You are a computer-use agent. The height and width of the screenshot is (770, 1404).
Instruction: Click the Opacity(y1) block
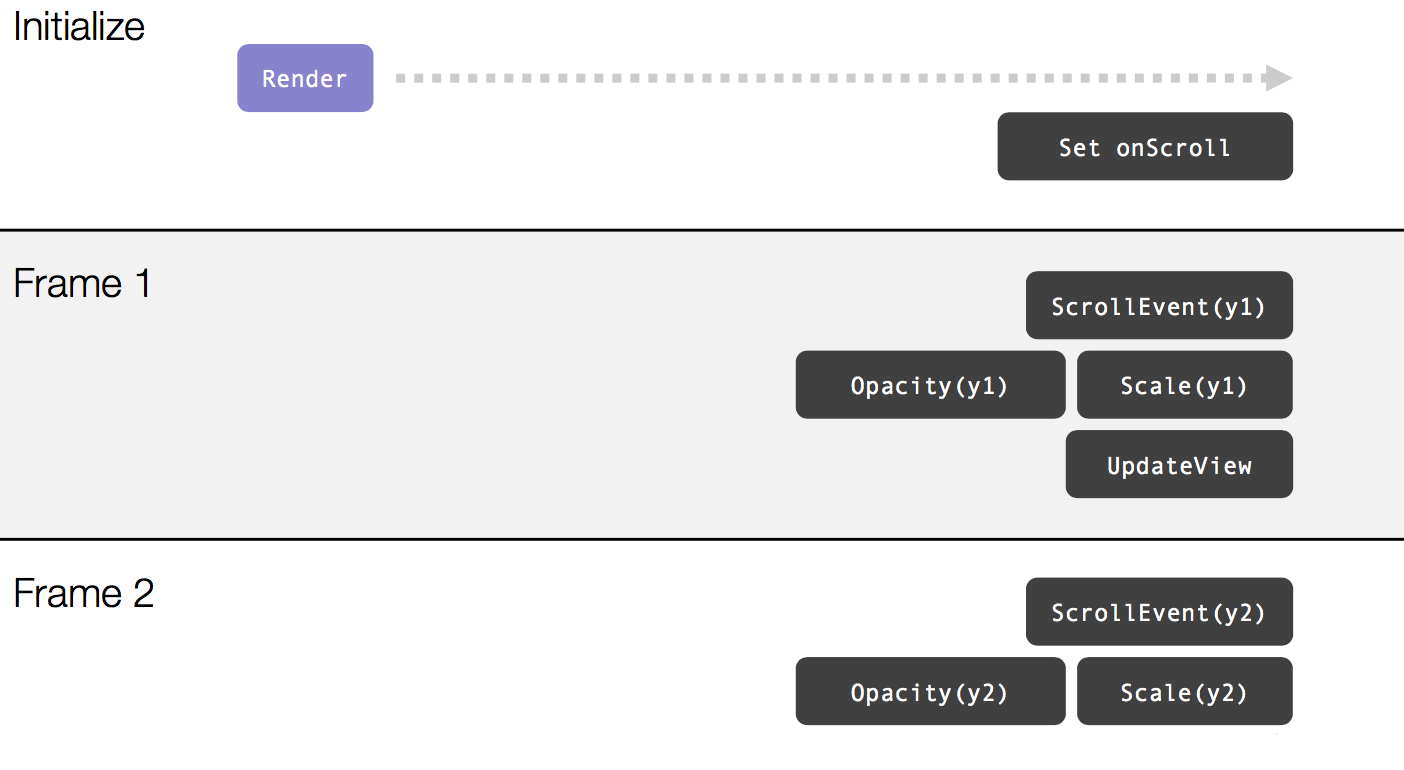[x=930, y=385]
